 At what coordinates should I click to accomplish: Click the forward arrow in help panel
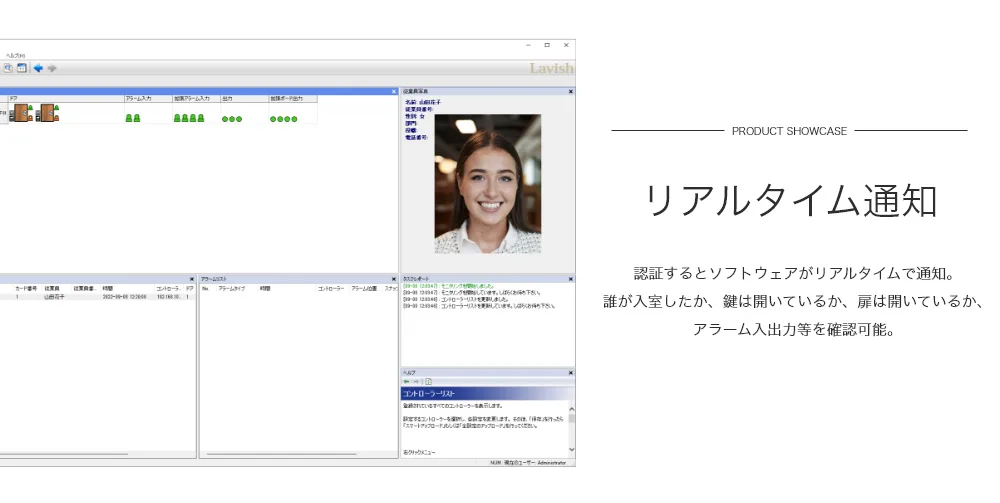coord(416,381)
